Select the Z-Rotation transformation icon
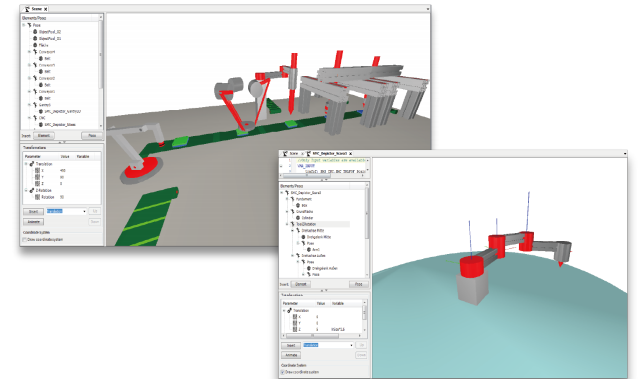643x379 pixels. point(32,190)
